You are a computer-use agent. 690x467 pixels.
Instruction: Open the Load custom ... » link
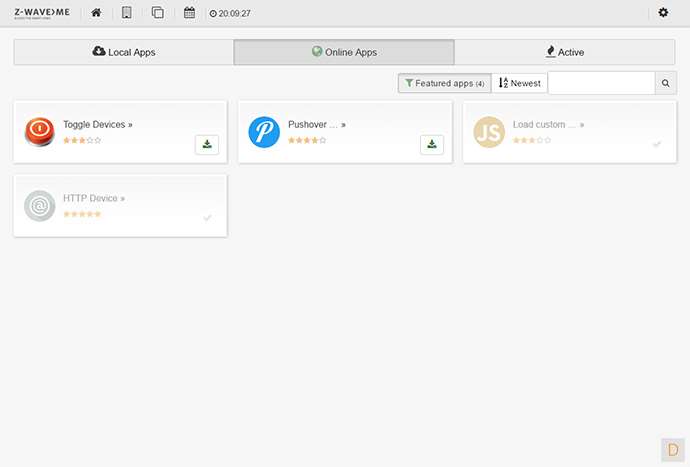coord(548,125)
